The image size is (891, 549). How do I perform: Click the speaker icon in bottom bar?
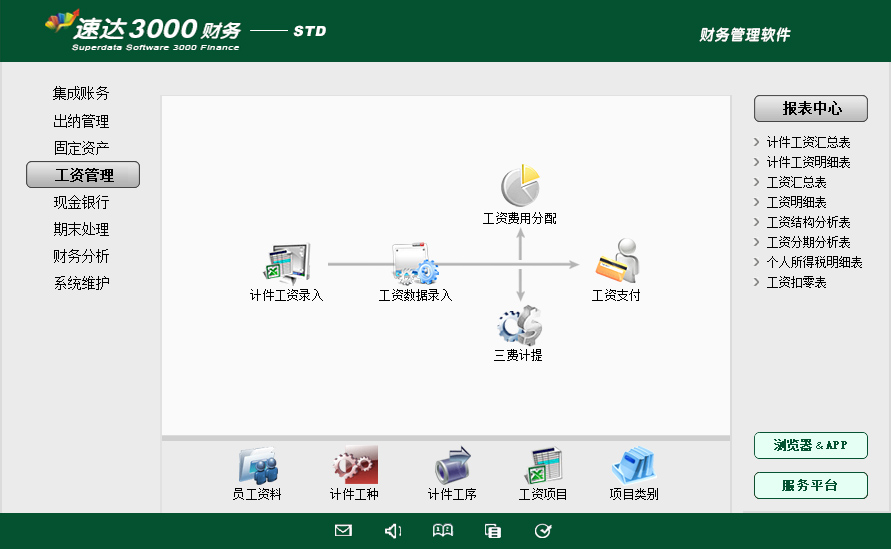coord(393,531)
